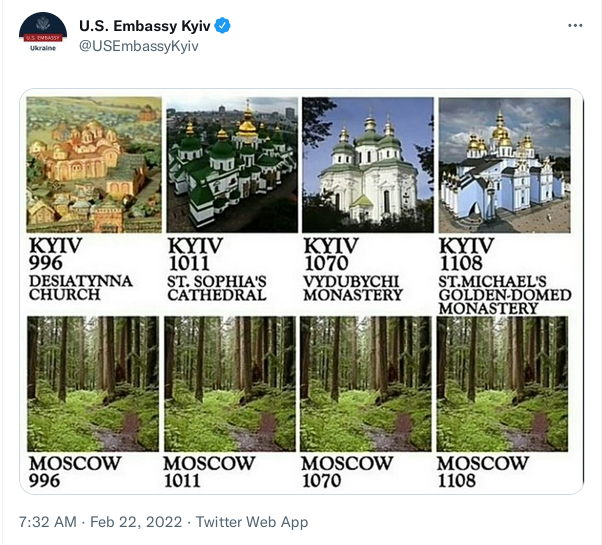
Task: Open the U.S. Embassy Kyiv display name
Action: [x=144, y=26]
